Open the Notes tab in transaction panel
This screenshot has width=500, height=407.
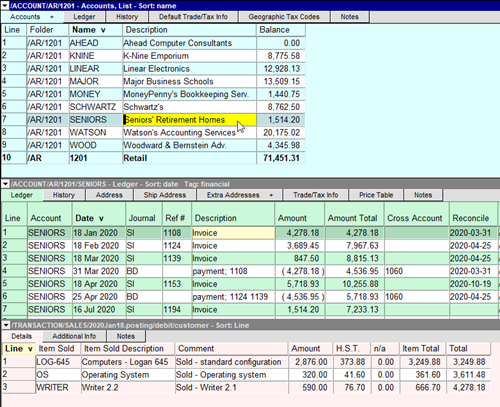click(126, 336)
